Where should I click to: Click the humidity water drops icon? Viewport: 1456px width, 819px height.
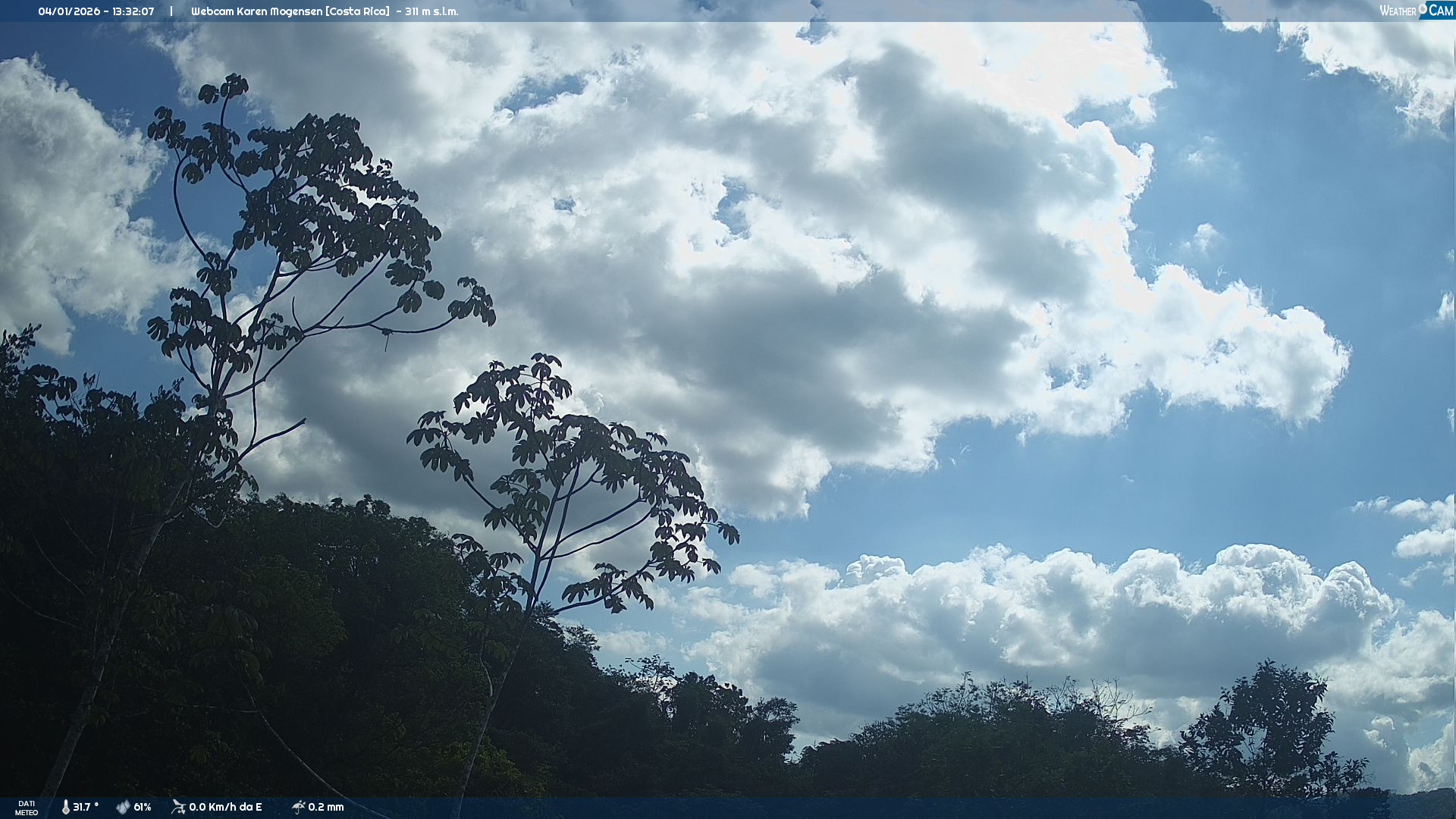[123, 807]
